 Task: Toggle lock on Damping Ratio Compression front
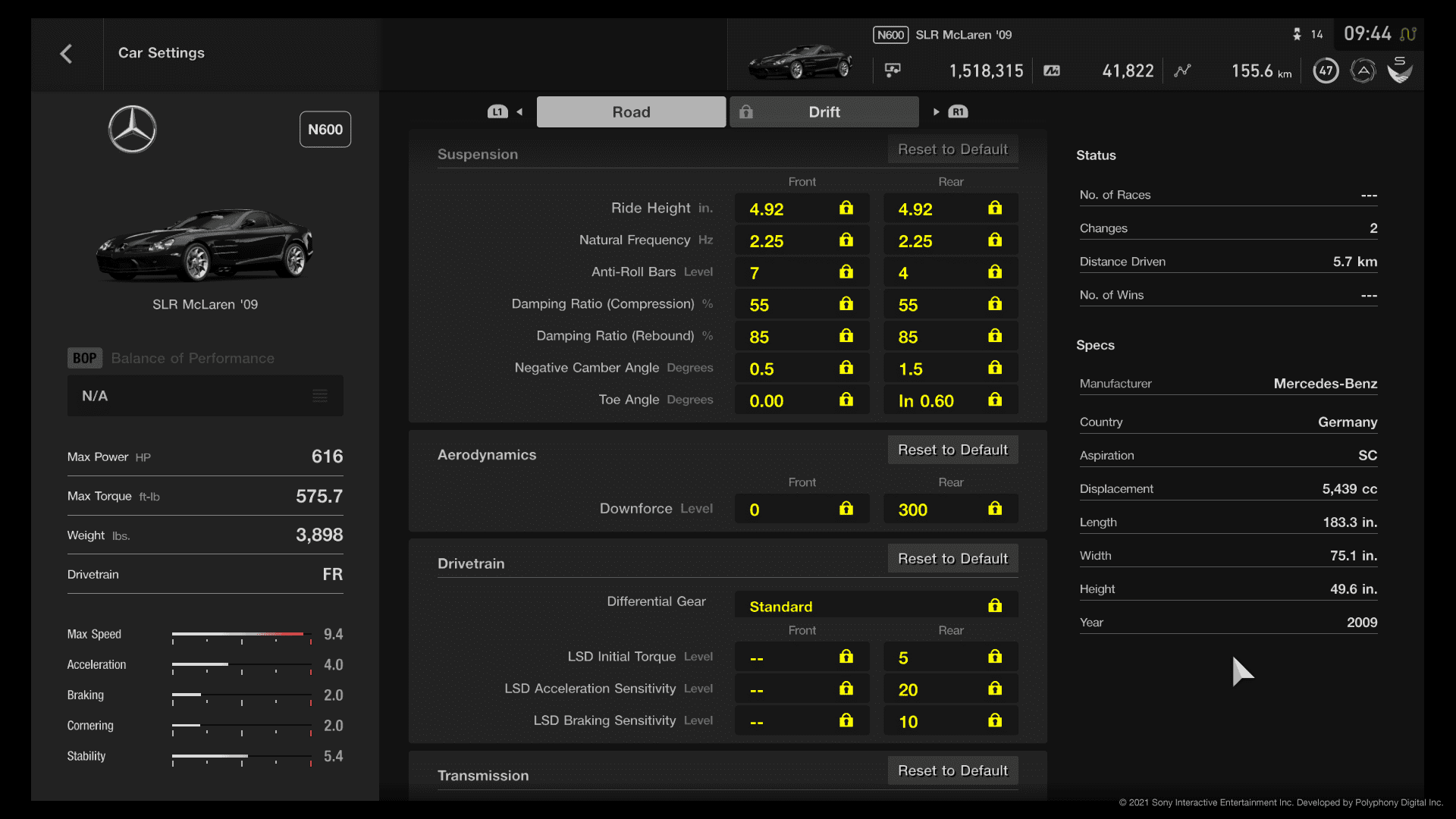click(x=845, y=303)
